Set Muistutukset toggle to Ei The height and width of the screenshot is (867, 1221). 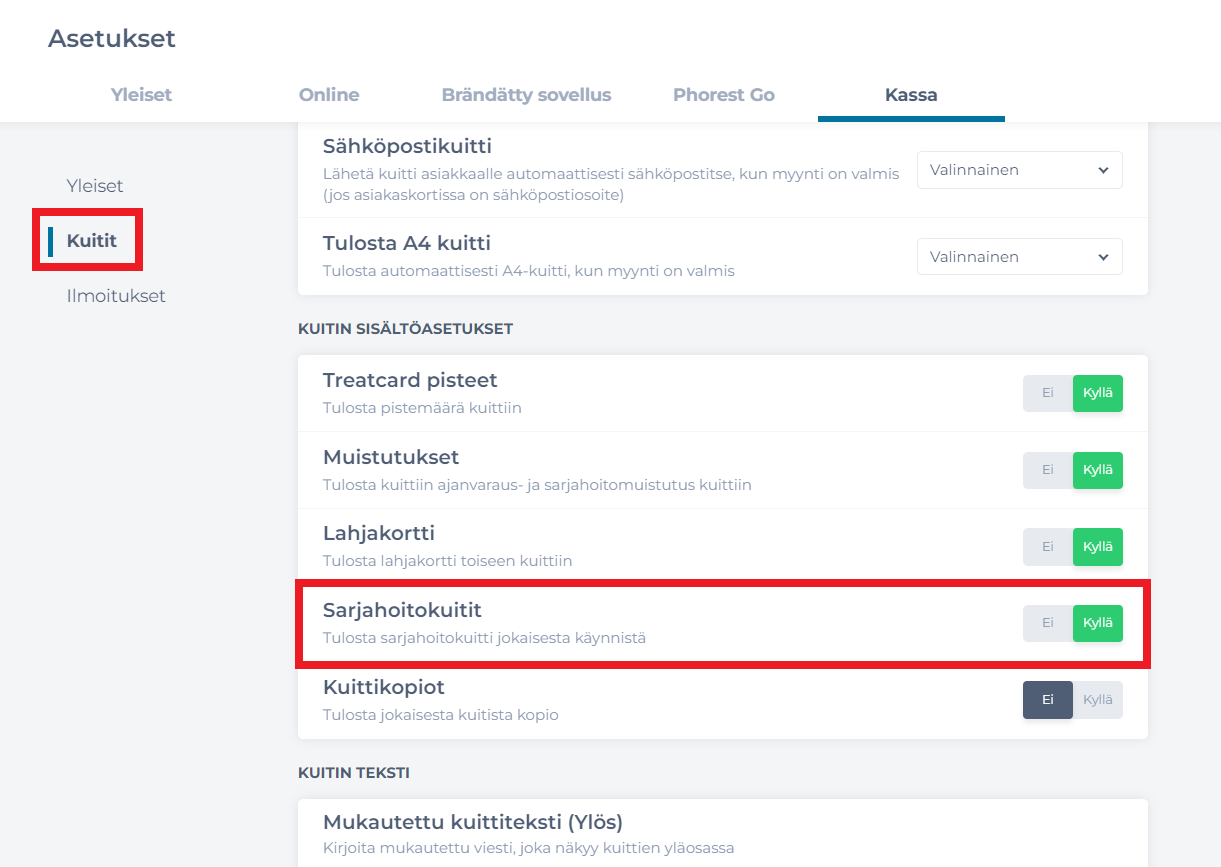pyautogui.click(x=1047, y=470)
